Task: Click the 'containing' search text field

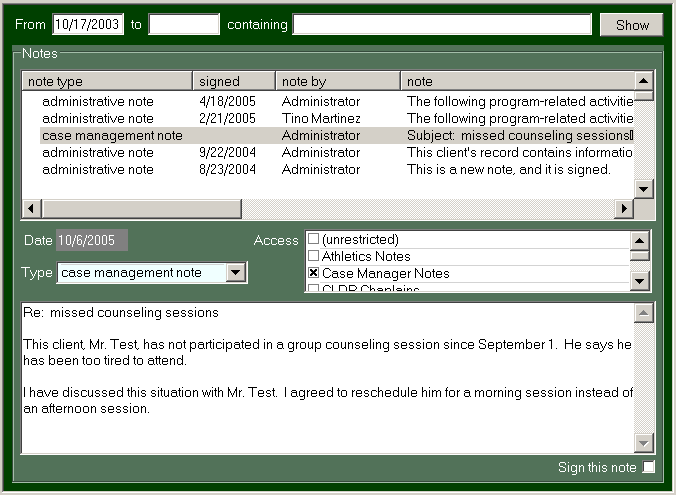Action: click(442, 24)
